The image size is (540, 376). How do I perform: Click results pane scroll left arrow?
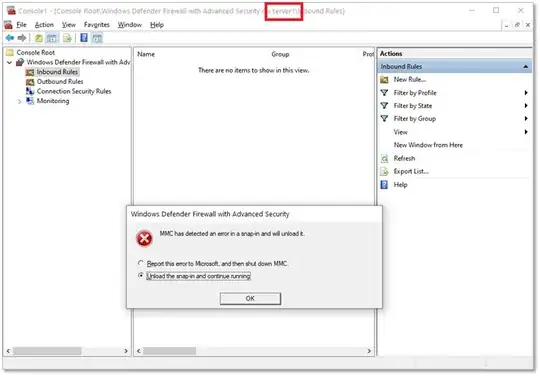[x=138, y=351]
